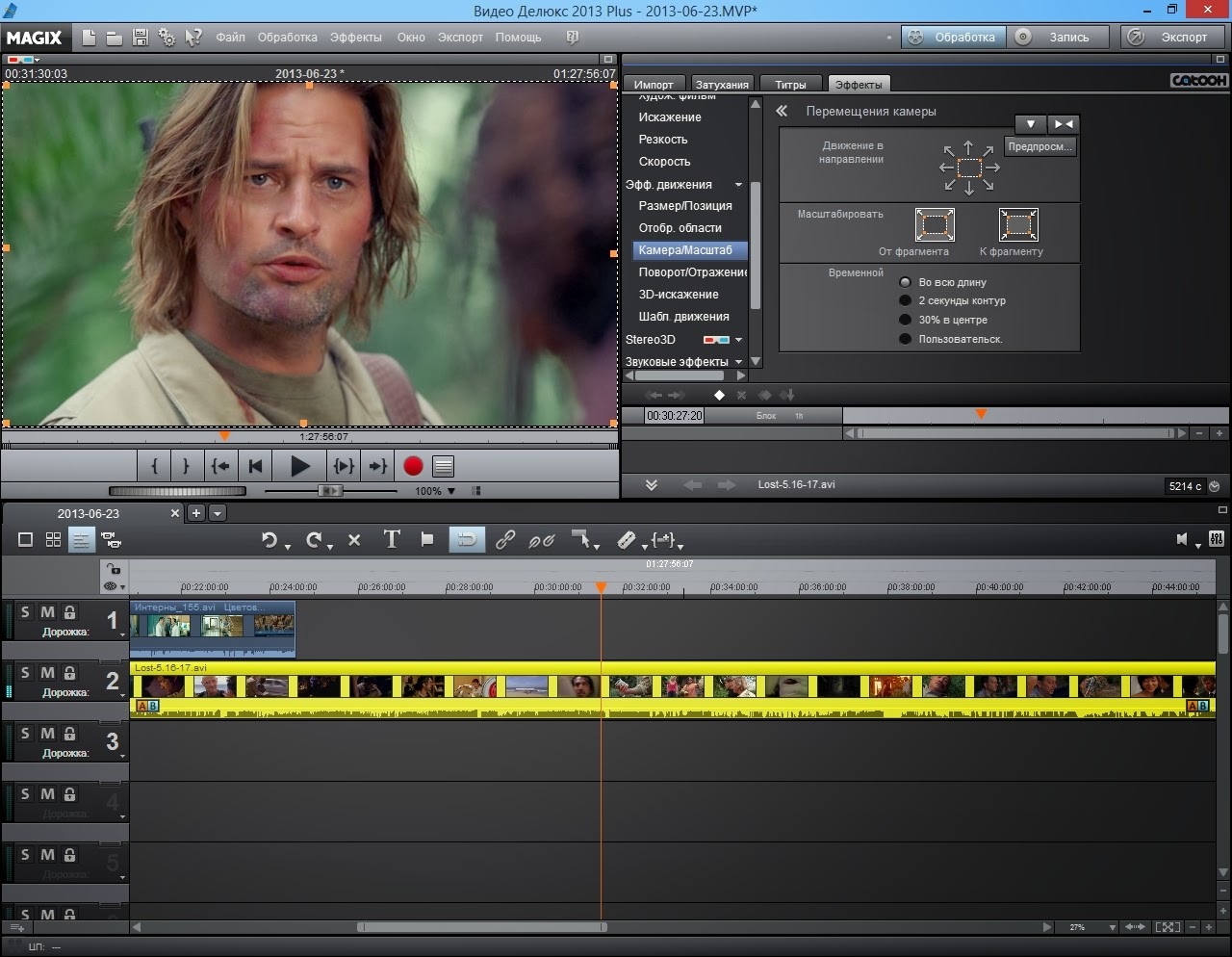Open the Файл menu
This screenshot has width=1232, height=957.
click(x=231, y=38)
